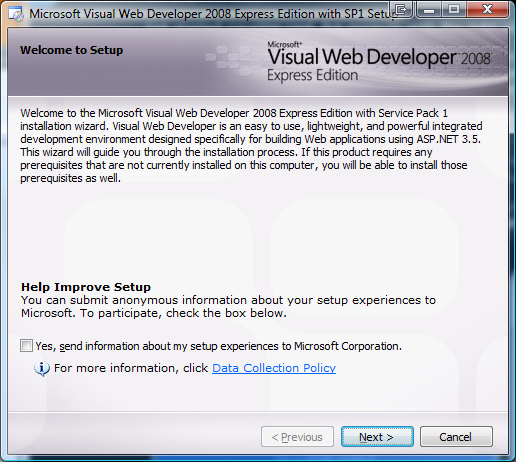Screen dimensions: 516x462
Task: Click the grayed-out Previous button
Action: [x=297, y=437]
